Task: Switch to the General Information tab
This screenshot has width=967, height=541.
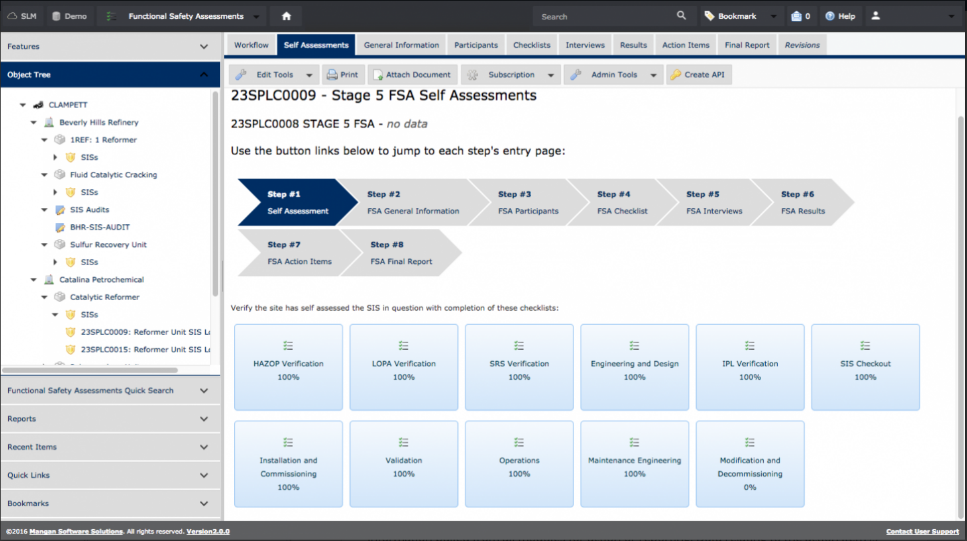Action: coord(401,45)
